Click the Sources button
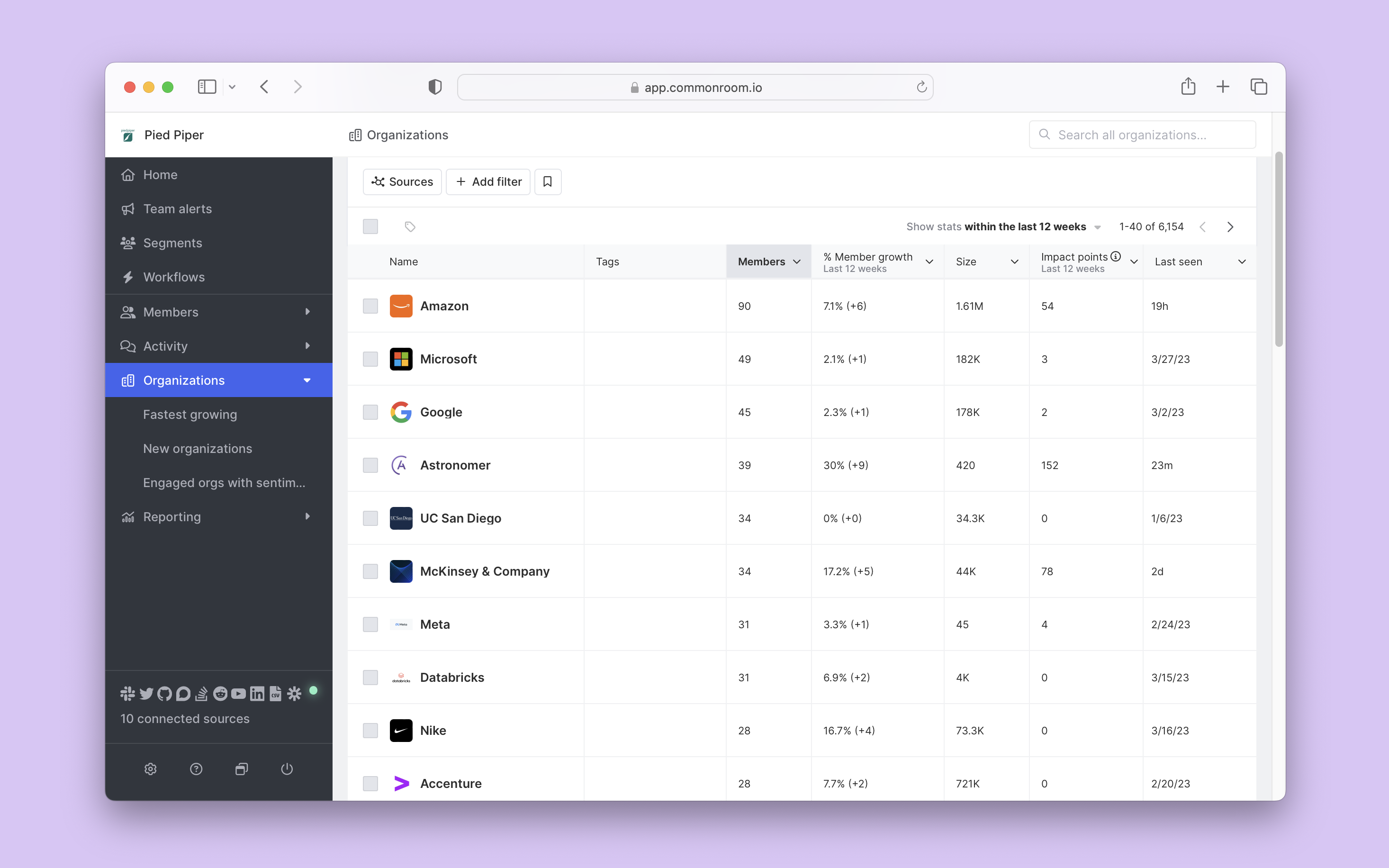 coord(402,181)
